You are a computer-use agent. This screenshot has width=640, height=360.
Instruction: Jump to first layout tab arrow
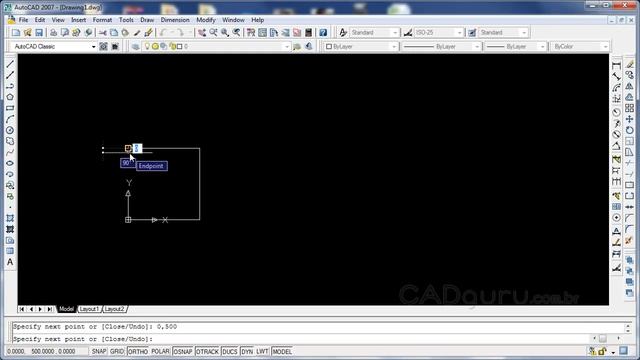[22, 309]
